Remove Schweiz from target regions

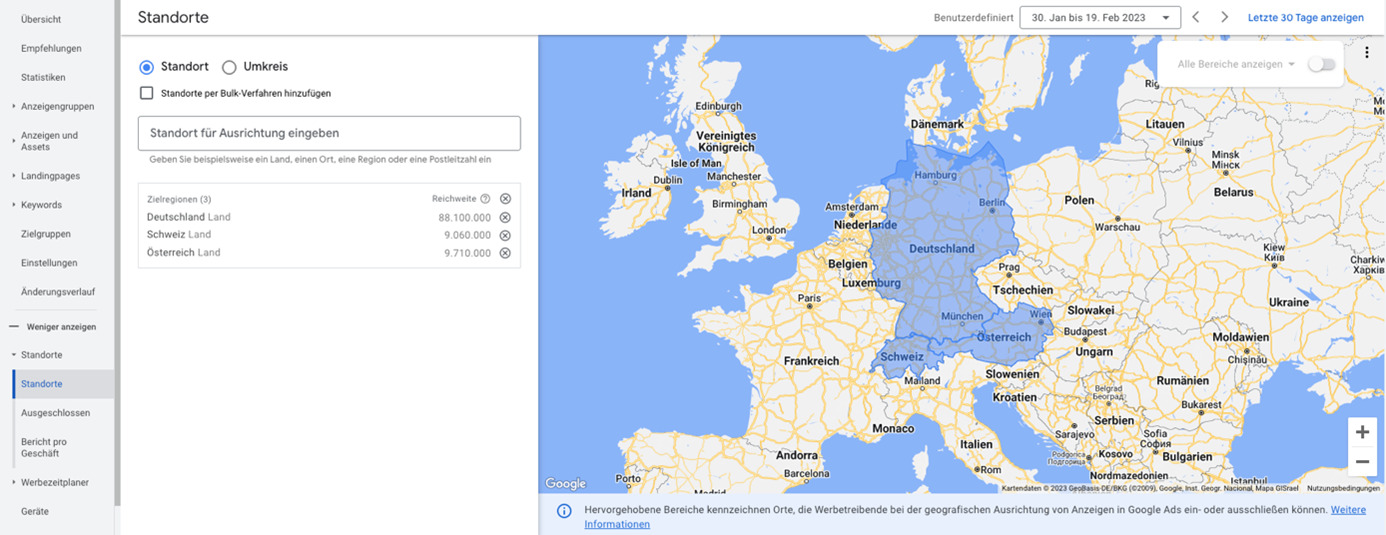pos(505,235)
